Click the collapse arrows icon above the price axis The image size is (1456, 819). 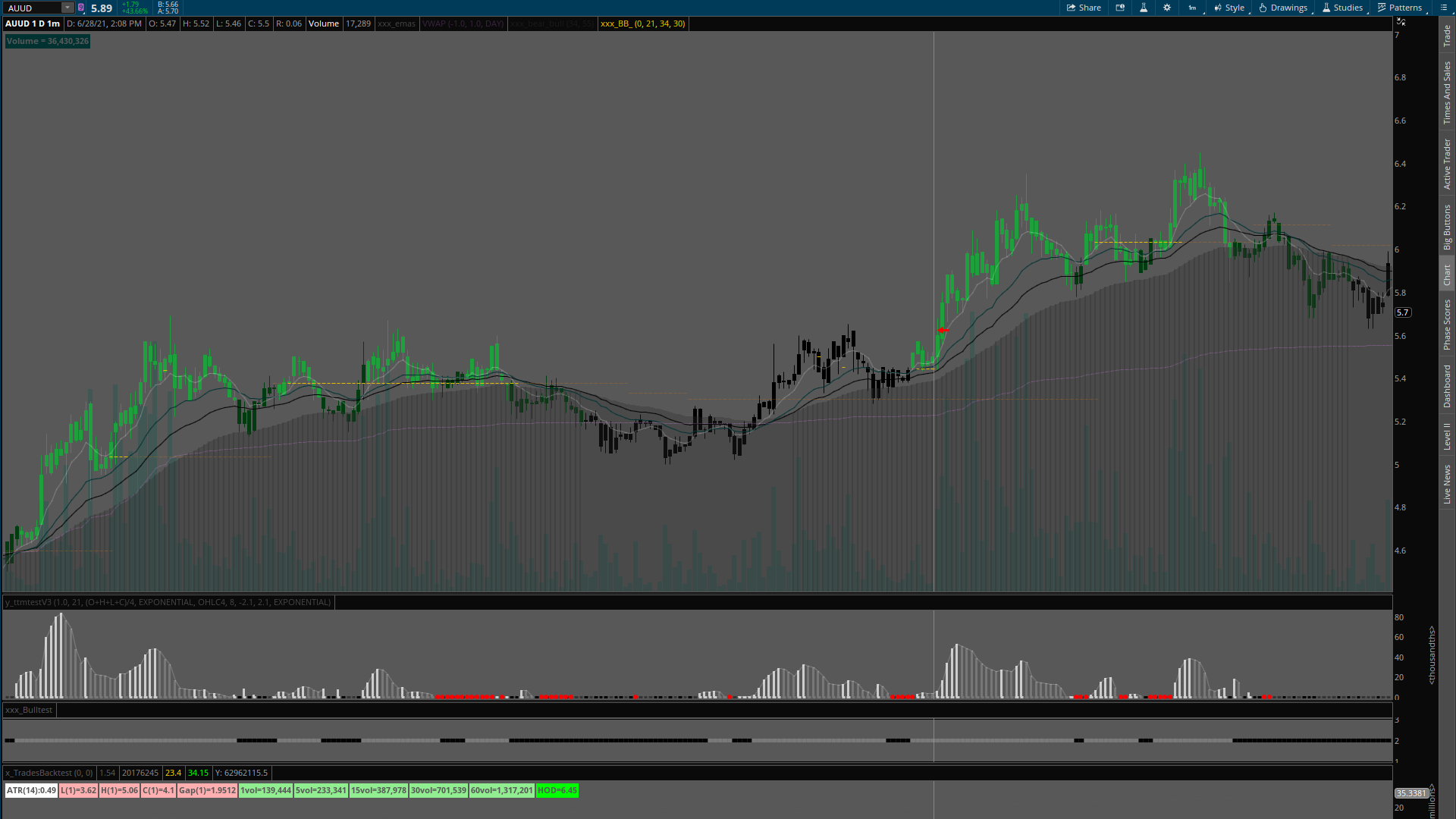[1401, 23]
